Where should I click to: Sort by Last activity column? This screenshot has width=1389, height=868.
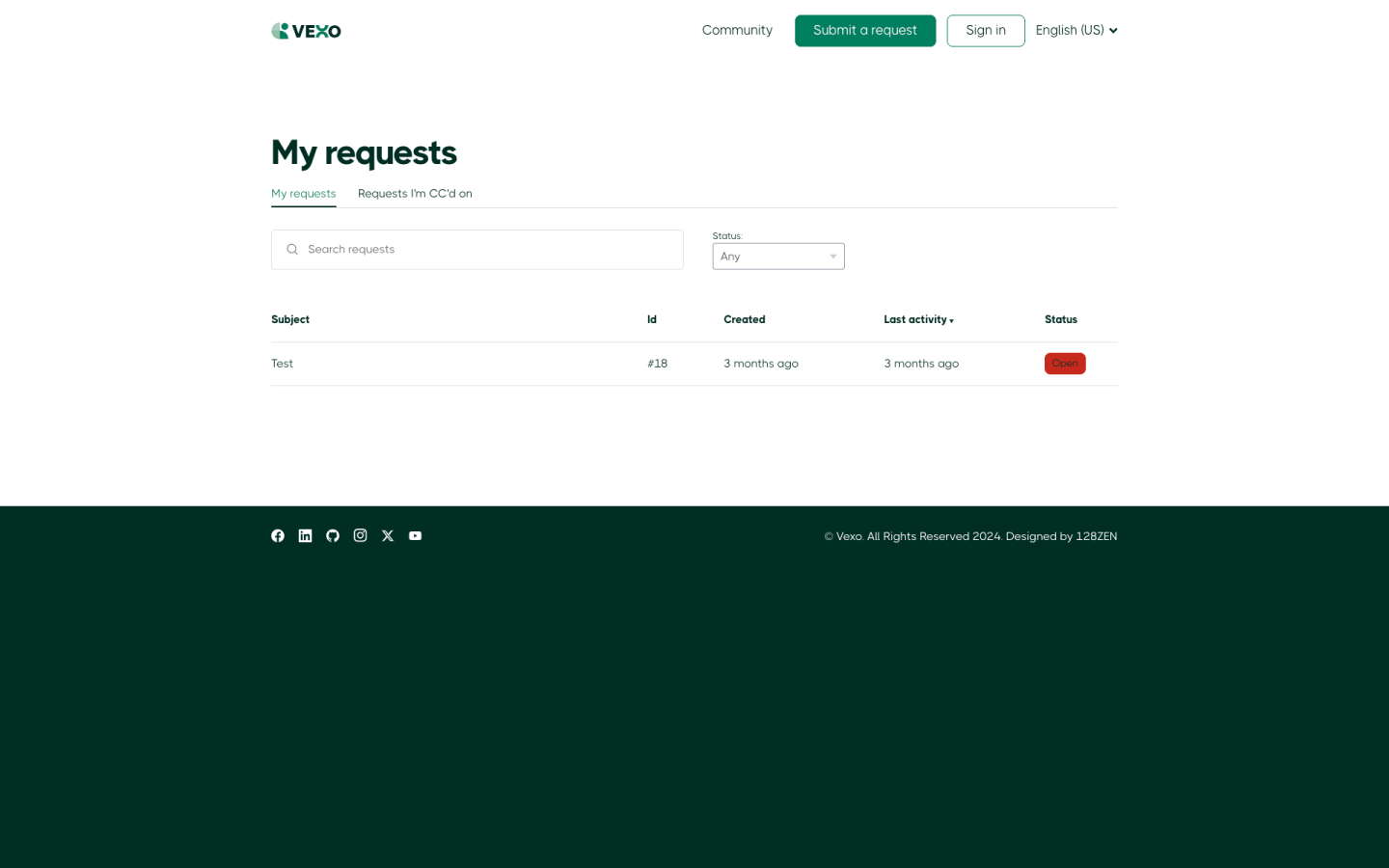(917, 320)
